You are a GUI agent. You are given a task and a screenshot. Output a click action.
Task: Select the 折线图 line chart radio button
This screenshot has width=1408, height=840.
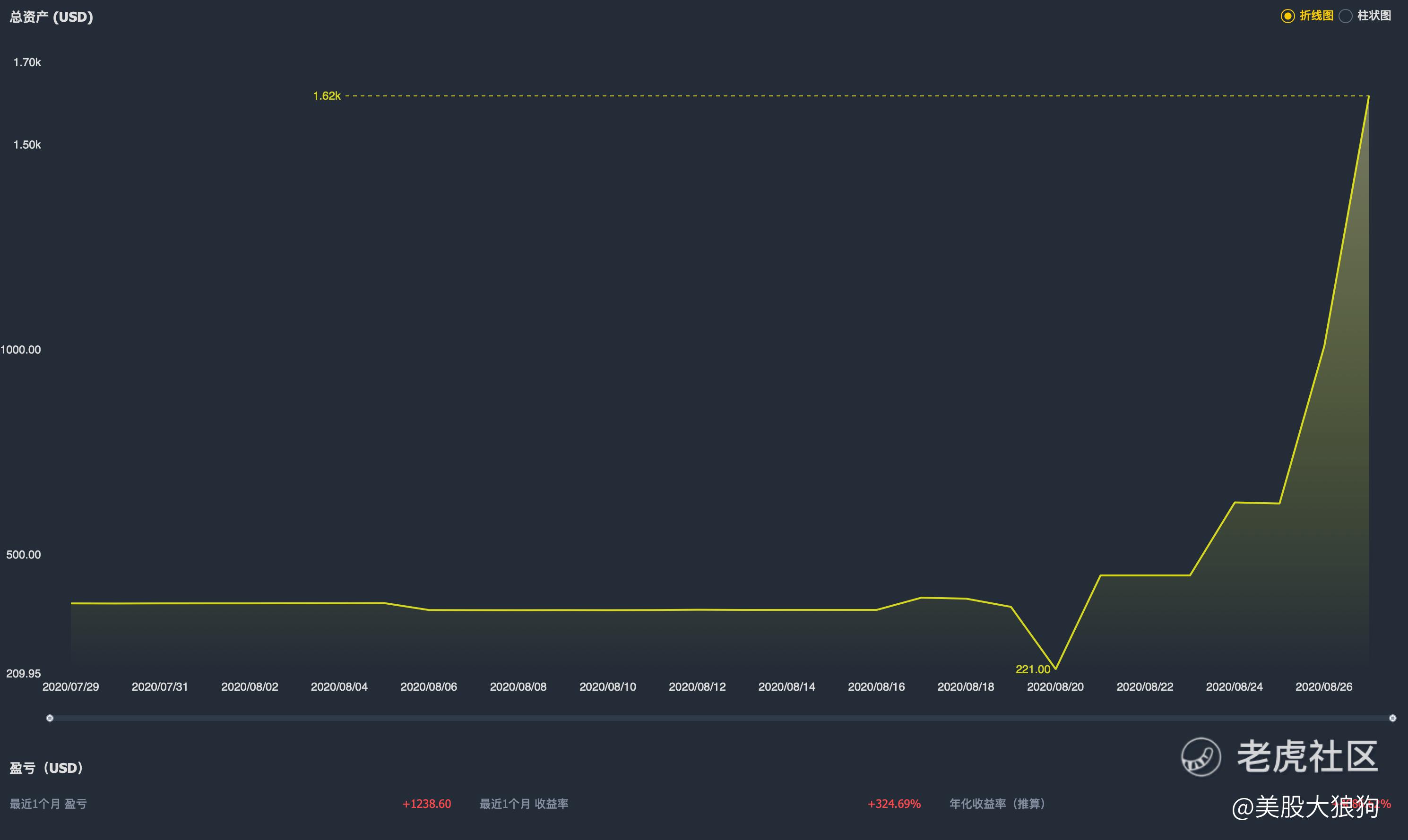[x=1287, y=16]
